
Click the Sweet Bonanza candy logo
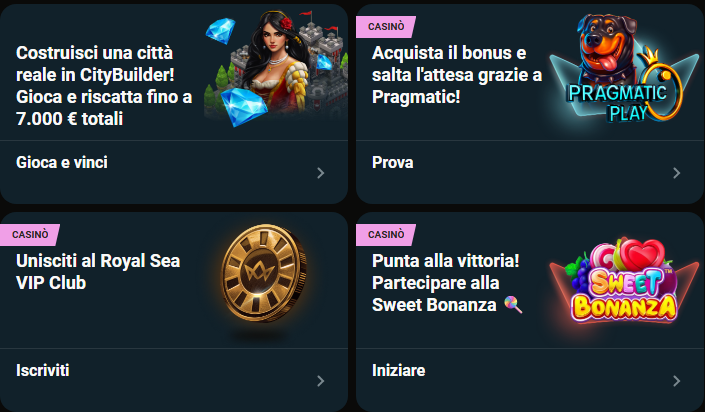tap(622, 284)
